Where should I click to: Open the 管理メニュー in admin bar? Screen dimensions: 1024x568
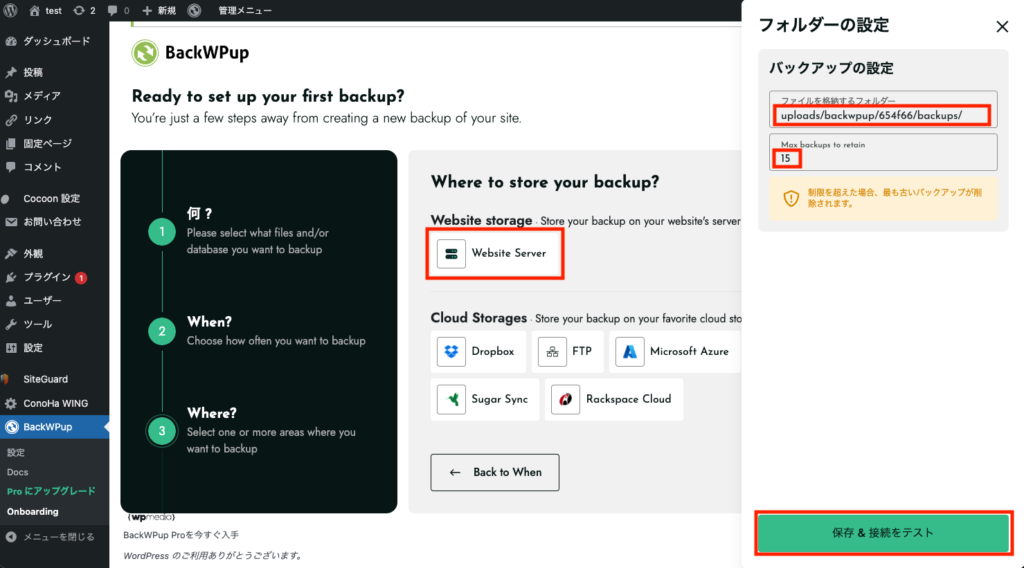tap(245, 10)
